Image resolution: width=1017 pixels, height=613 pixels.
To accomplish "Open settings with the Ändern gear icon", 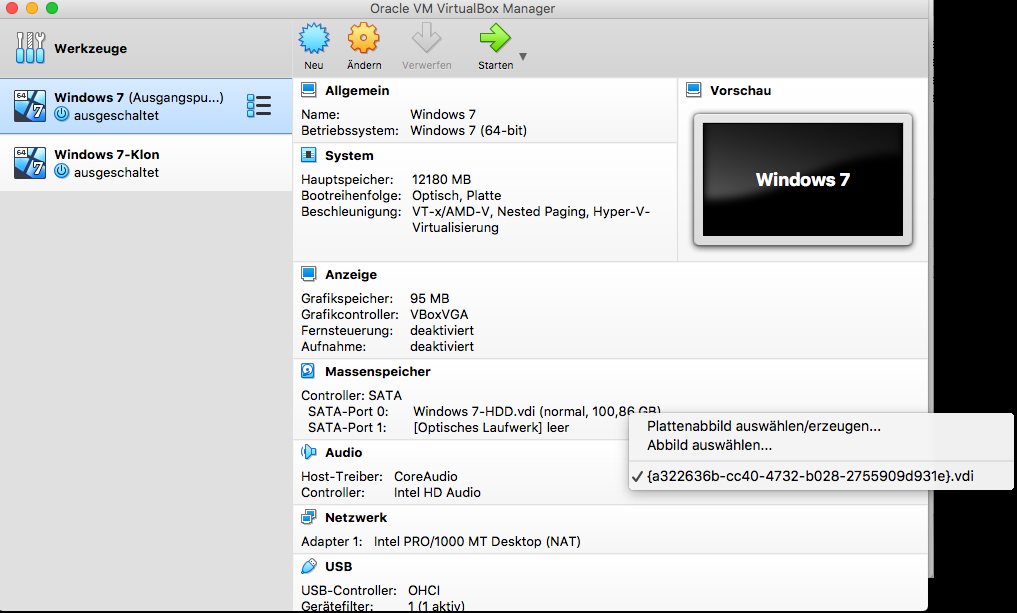I will (x=363, y=38).
